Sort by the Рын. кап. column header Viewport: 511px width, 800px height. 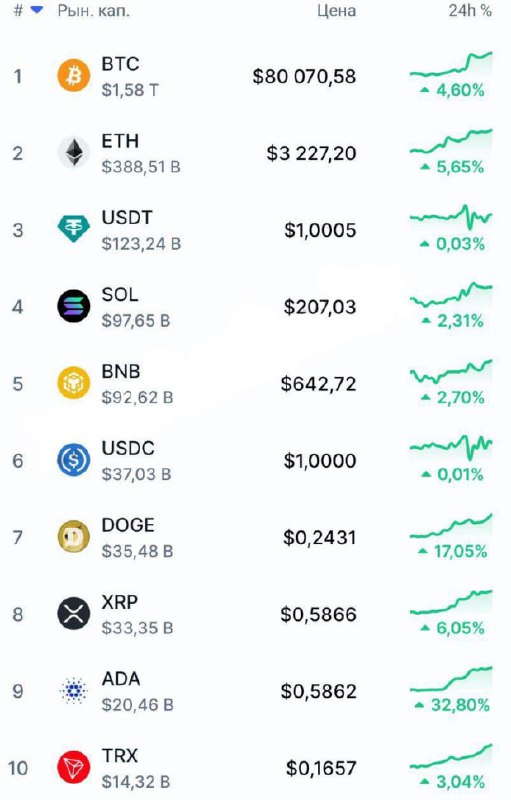pos(93,11)
